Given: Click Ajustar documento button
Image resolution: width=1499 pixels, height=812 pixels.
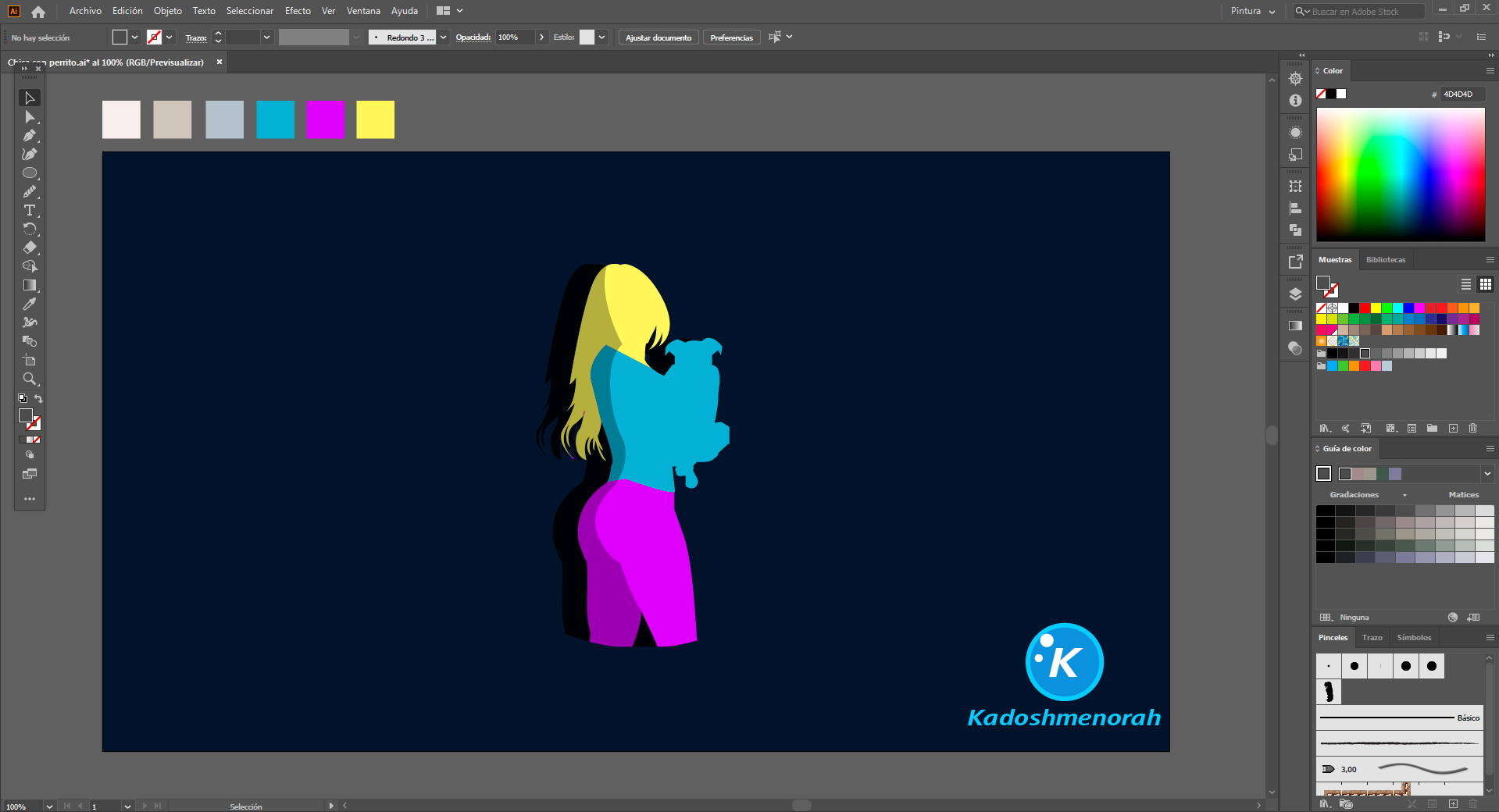Looking at the screenshot, I should (x=658, y=37).
